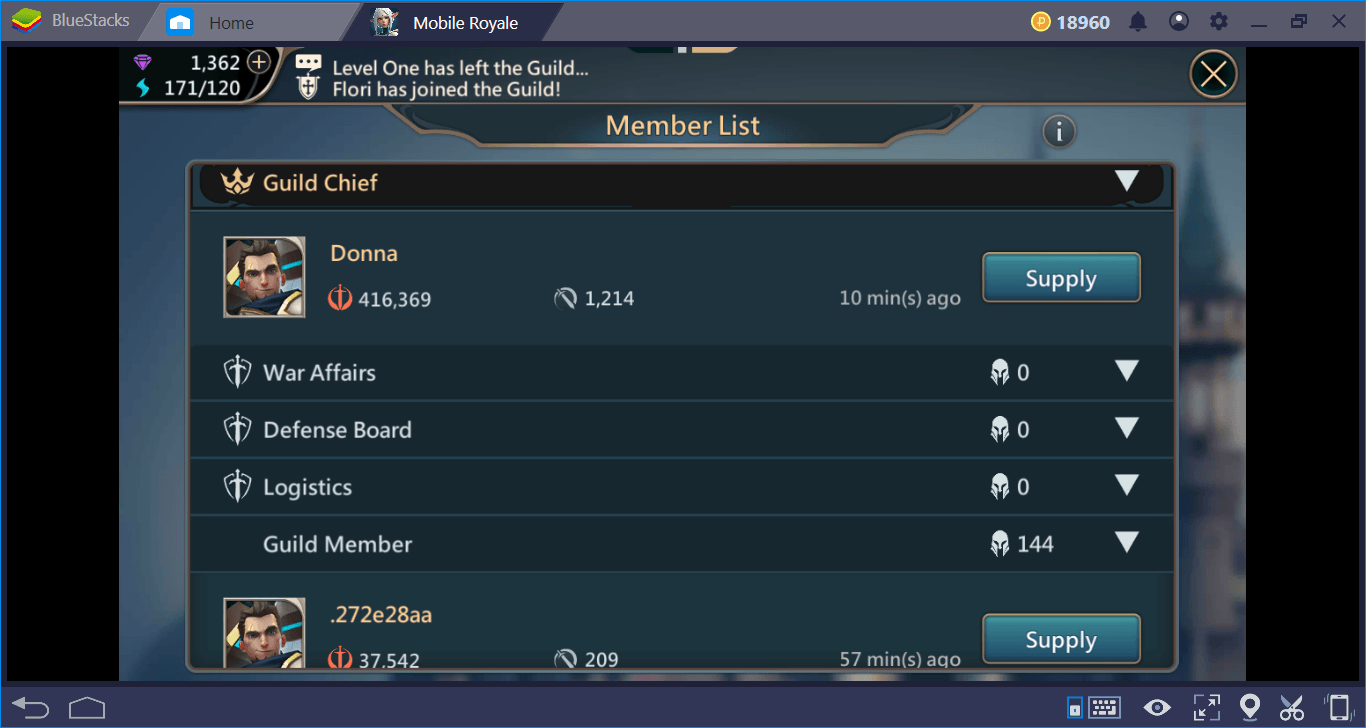
Task: Add gems with the plus icon
Action: [258, 62]
